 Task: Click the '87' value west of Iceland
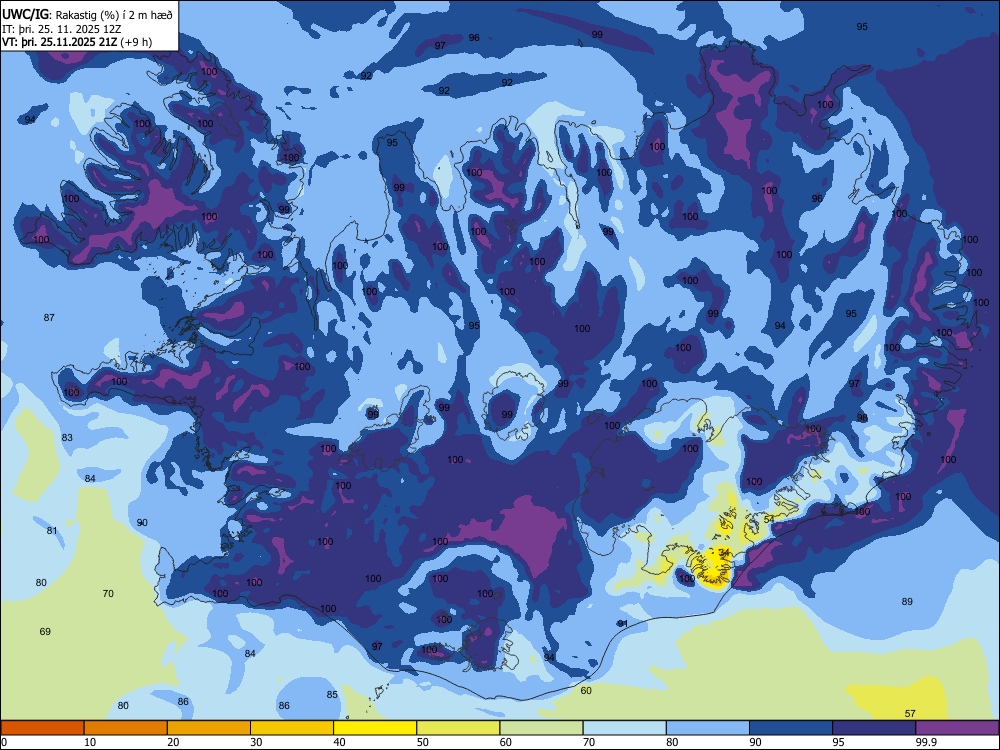pyautogui.click(x=49, y=318)
